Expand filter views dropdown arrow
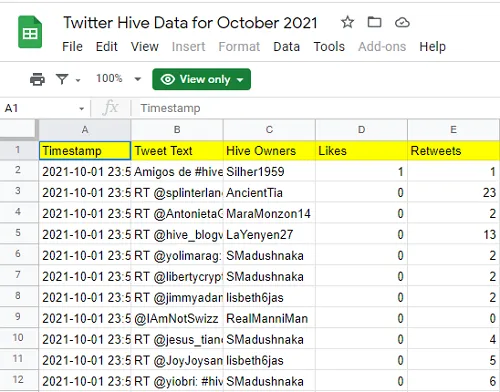The image size is (500, 392). pos(78,80)
